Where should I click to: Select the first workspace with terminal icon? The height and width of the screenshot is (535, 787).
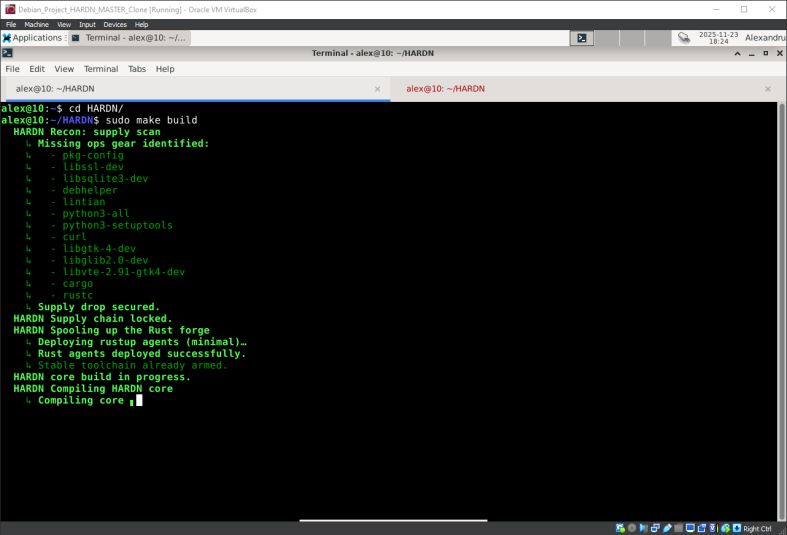[x=582, y=38]
